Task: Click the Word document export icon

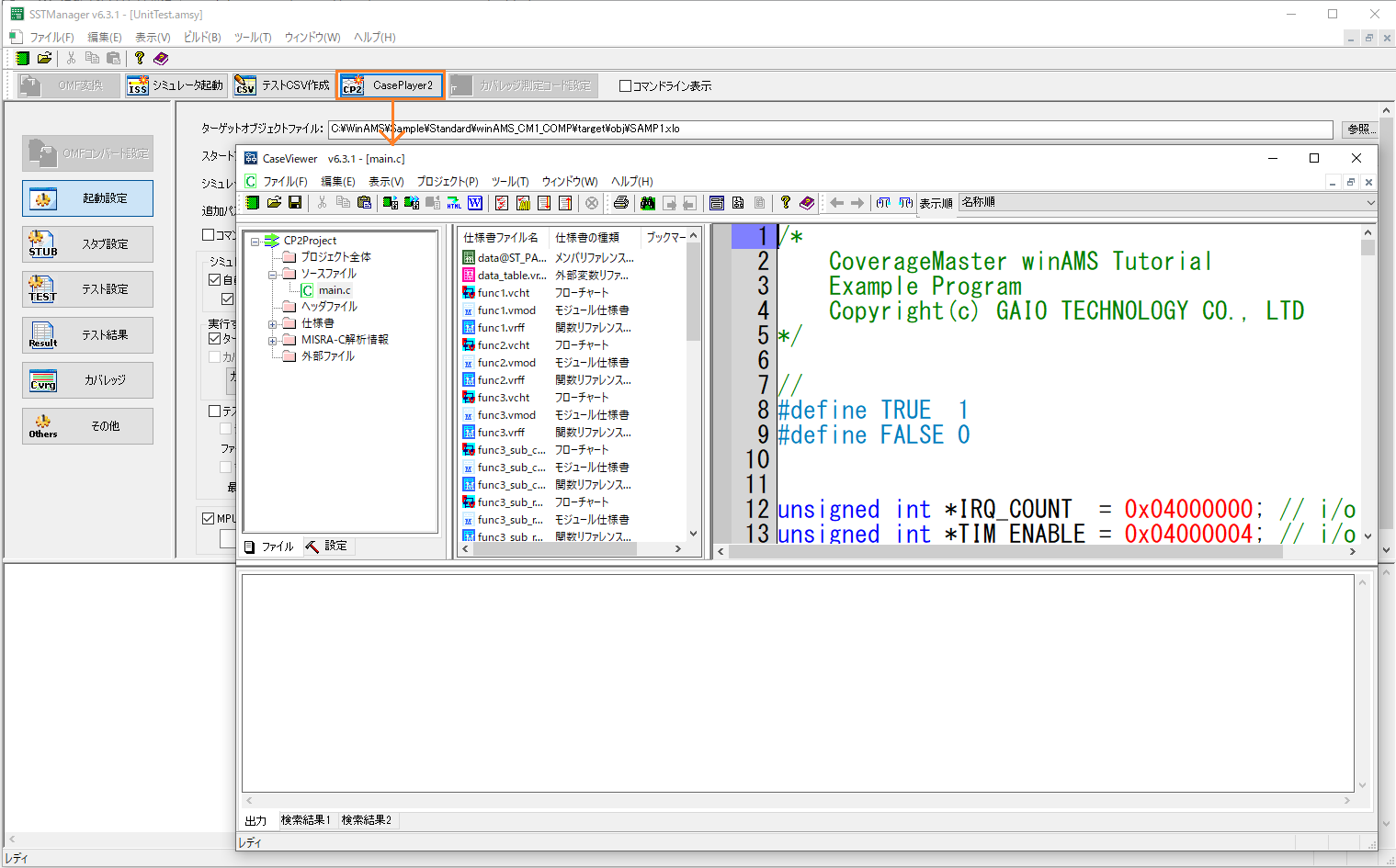Action: (x=475, y=203)
